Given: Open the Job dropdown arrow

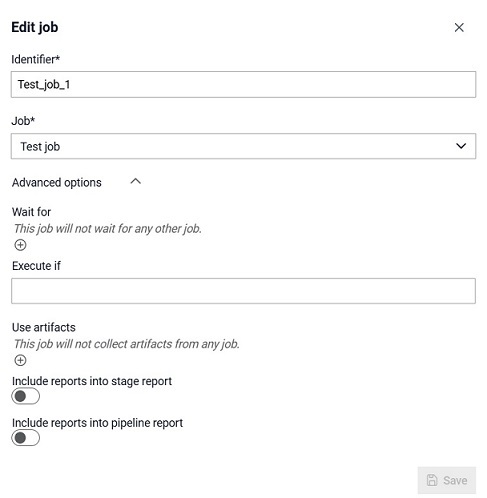Looking at the screenshot, I should tap(461, 146).
